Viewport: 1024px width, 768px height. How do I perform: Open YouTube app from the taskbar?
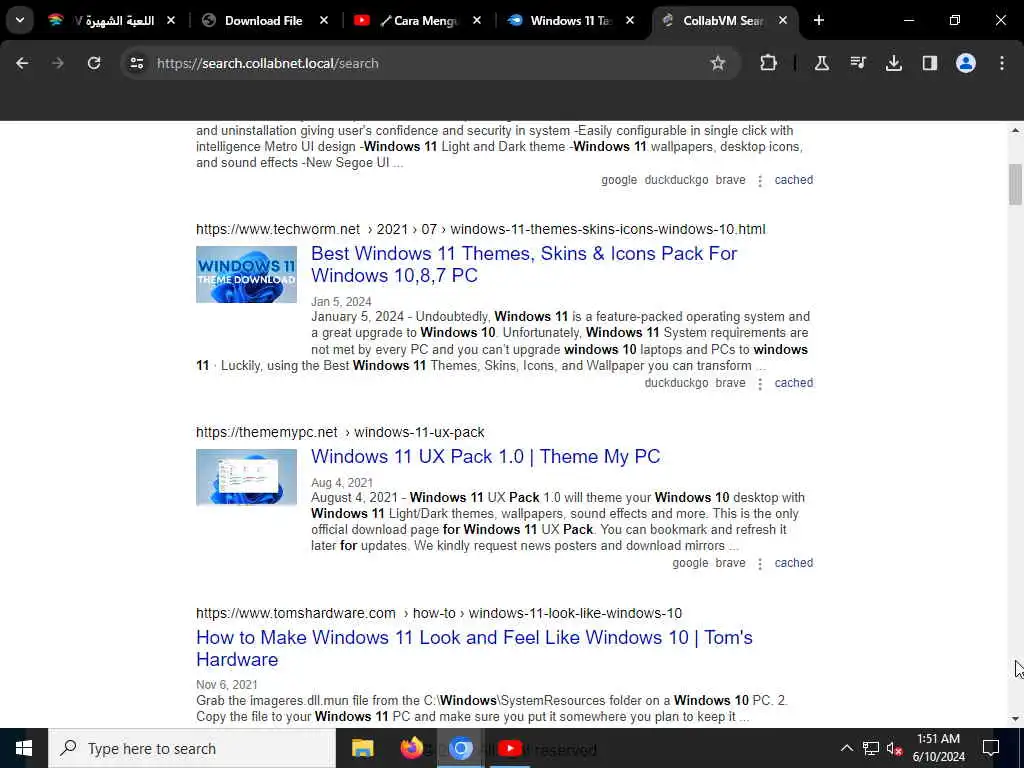[509, 748]
